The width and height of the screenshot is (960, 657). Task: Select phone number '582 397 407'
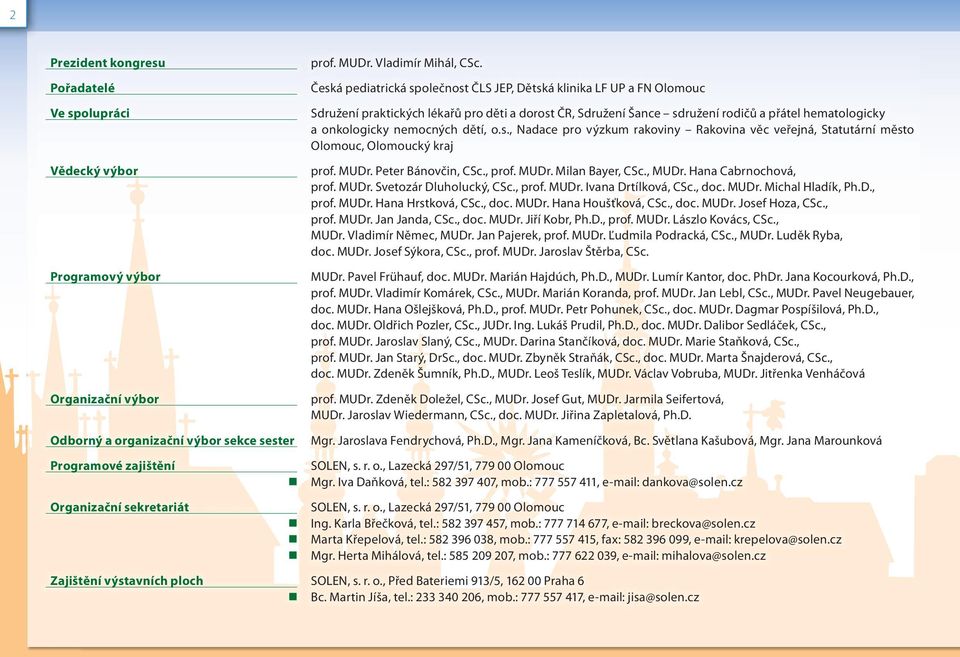click(x=465, y=482)
